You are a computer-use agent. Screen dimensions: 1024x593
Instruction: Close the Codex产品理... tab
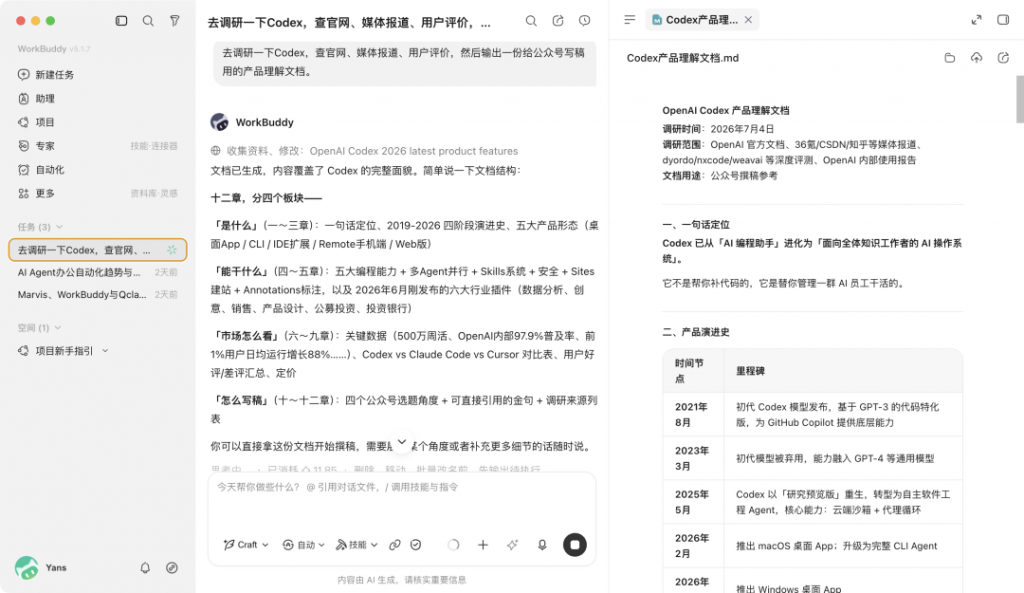pyautogui.click(x=748, y=20)
